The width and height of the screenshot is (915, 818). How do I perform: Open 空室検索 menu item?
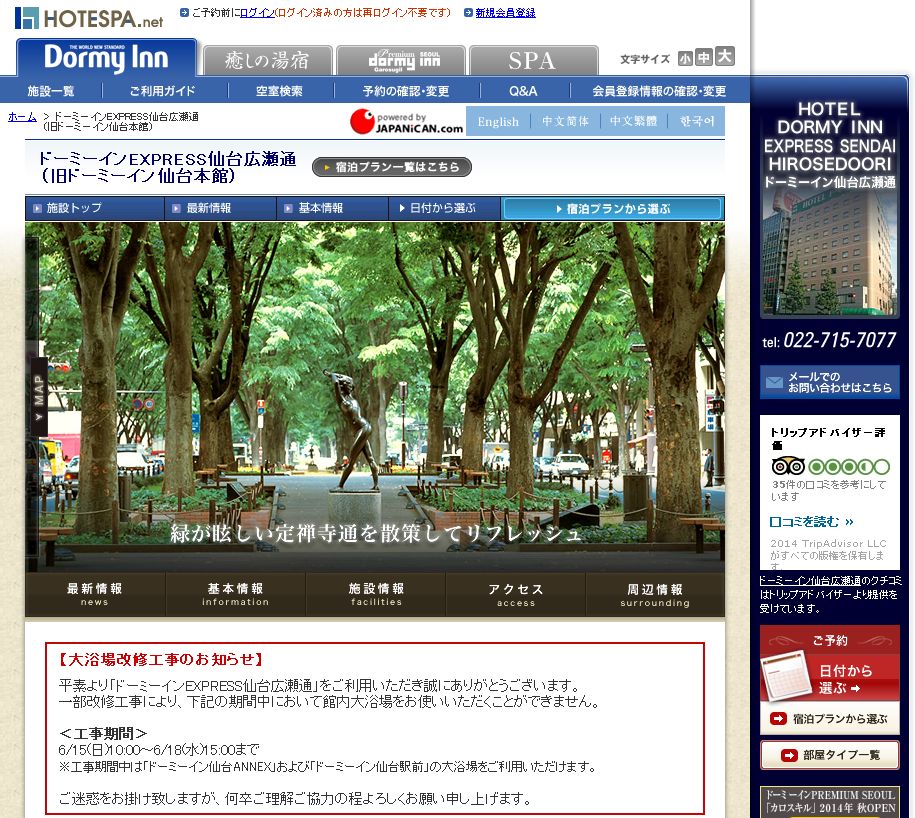280,91
